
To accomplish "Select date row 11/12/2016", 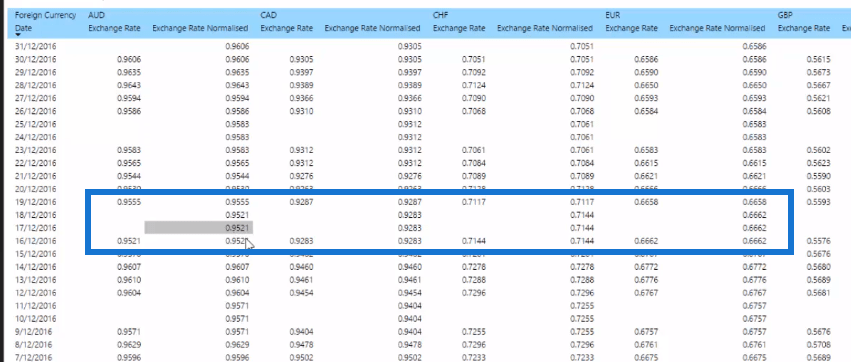I will click(35, 306).
